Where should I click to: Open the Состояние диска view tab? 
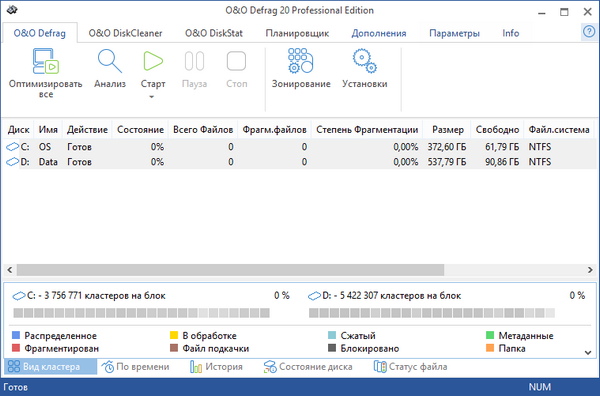pos(308,367)
